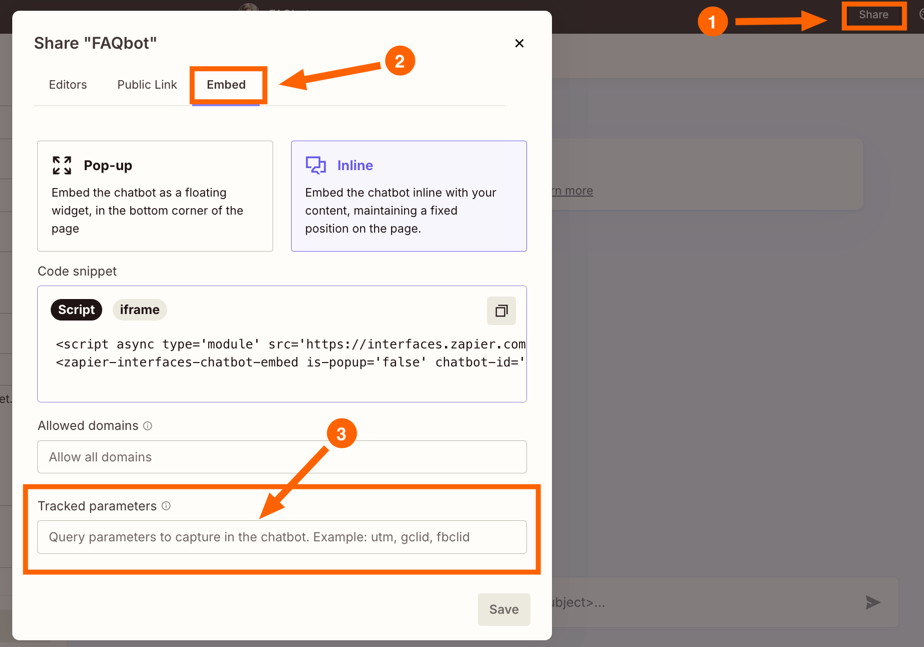Click inside the code snippet text

290,353
